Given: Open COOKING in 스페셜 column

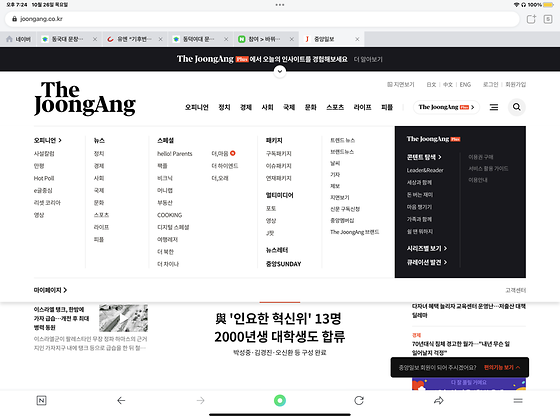Looking at the screenshot, I should tap(170, 215).
